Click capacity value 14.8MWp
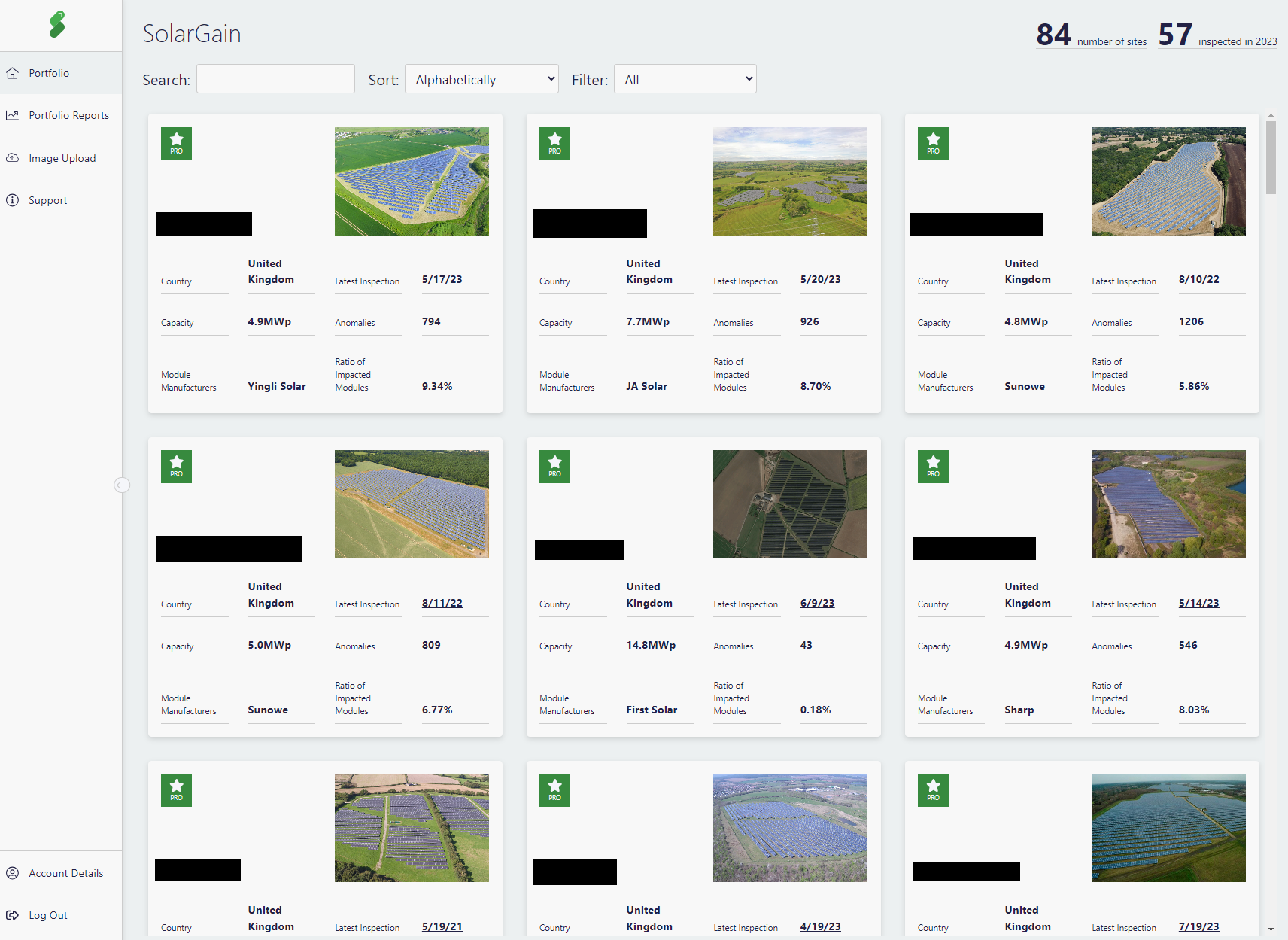Screen dimensions: 1288x940 click(651, 645)
